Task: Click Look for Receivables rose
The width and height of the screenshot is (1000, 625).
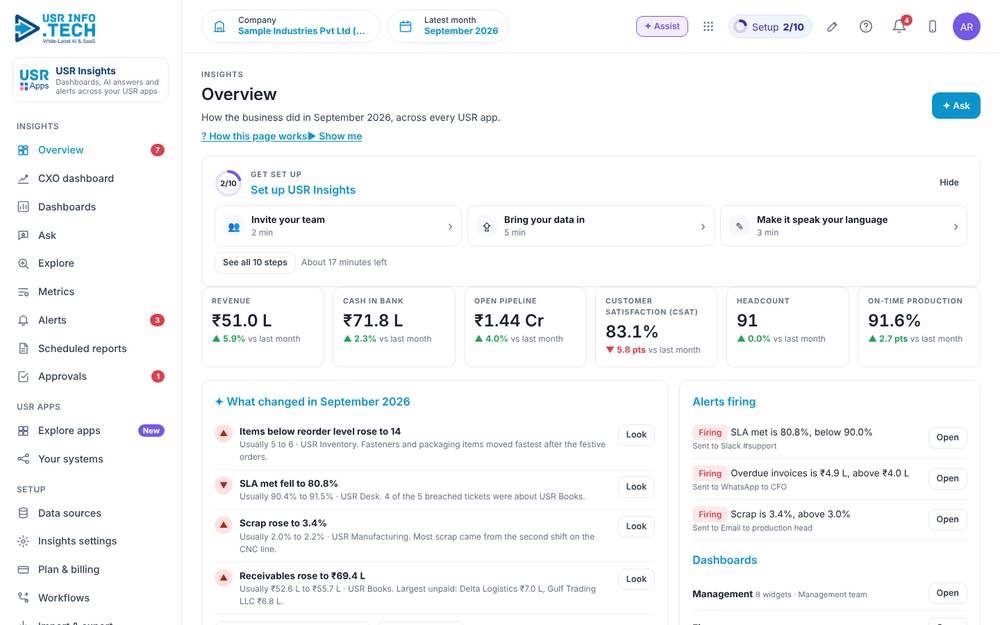Action: (x=636, y=579)
